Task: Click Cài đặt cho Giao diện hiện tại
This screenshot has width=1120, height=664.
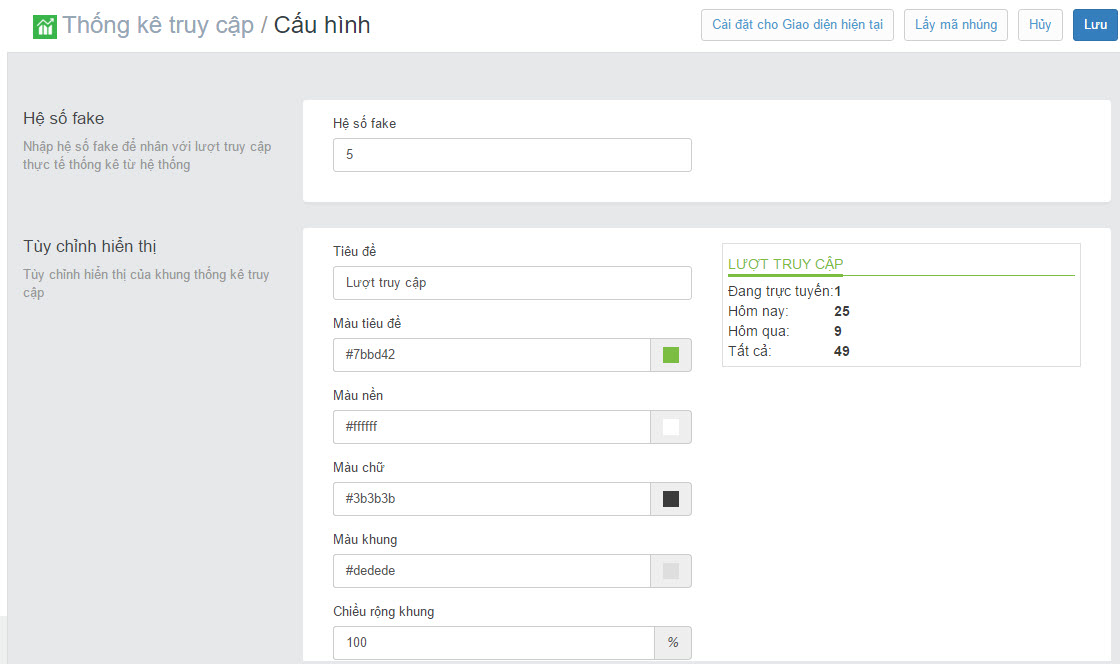Action: (796, 25)
